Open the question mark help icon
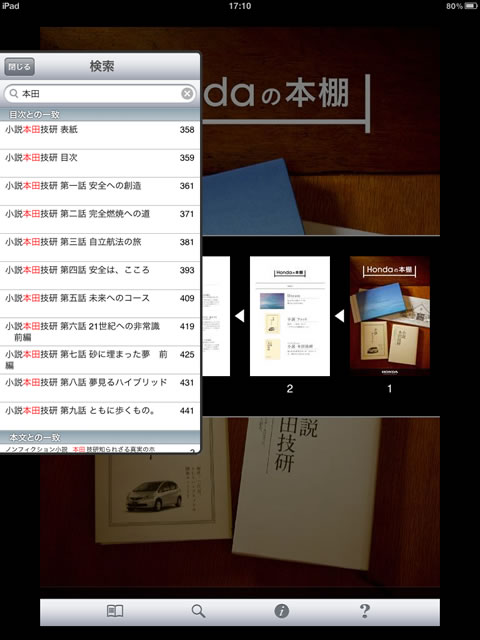This screenshot has height=640, width=480. pyautogui.click(x=365, y=611)
